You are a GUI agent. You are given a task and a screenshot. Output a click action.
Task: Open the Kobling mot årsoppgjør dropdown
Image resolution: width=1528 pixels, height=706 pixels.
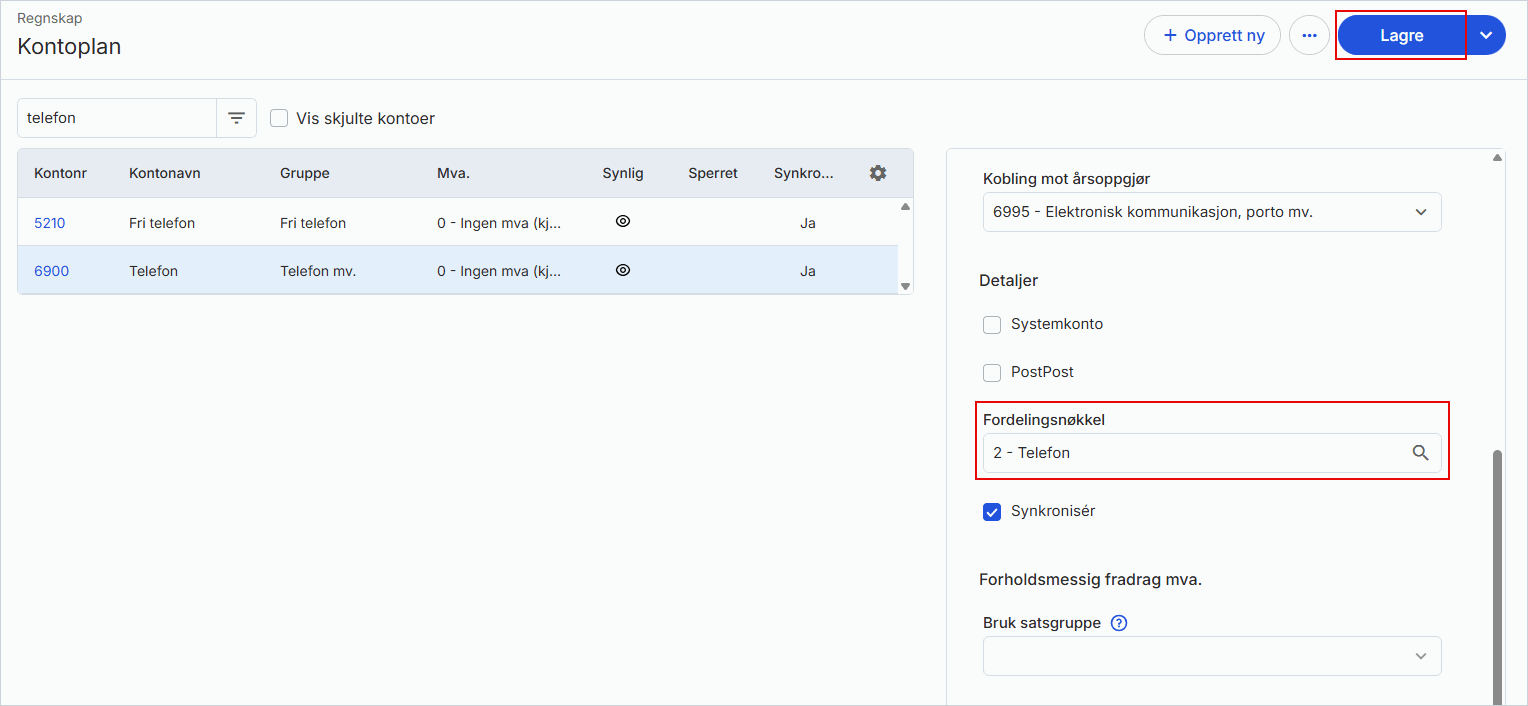(1212, 212)
